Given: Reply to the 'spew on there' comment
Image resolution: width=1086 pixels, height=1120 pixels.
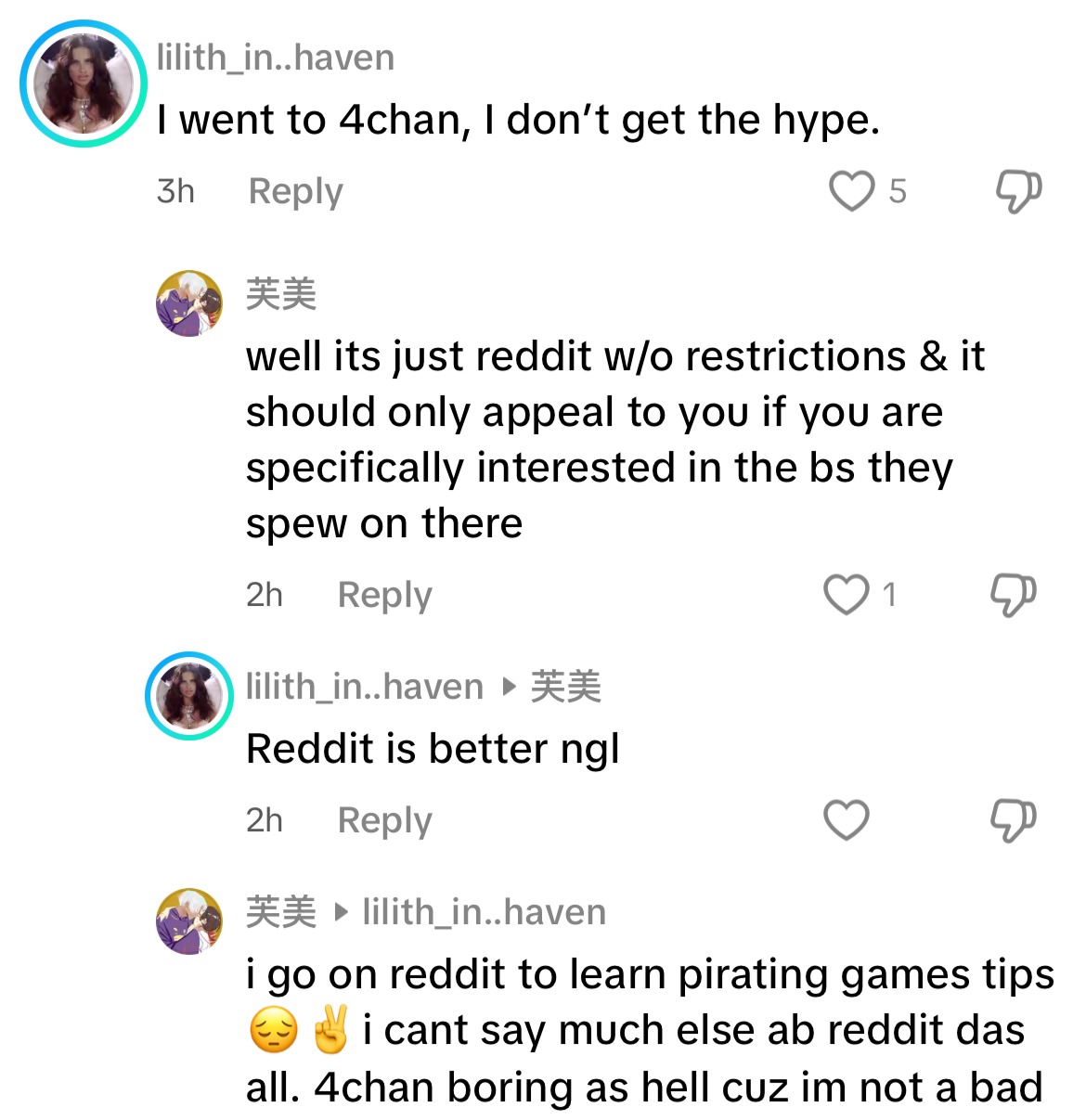Looking at the screenshot, I should [385, 595].
